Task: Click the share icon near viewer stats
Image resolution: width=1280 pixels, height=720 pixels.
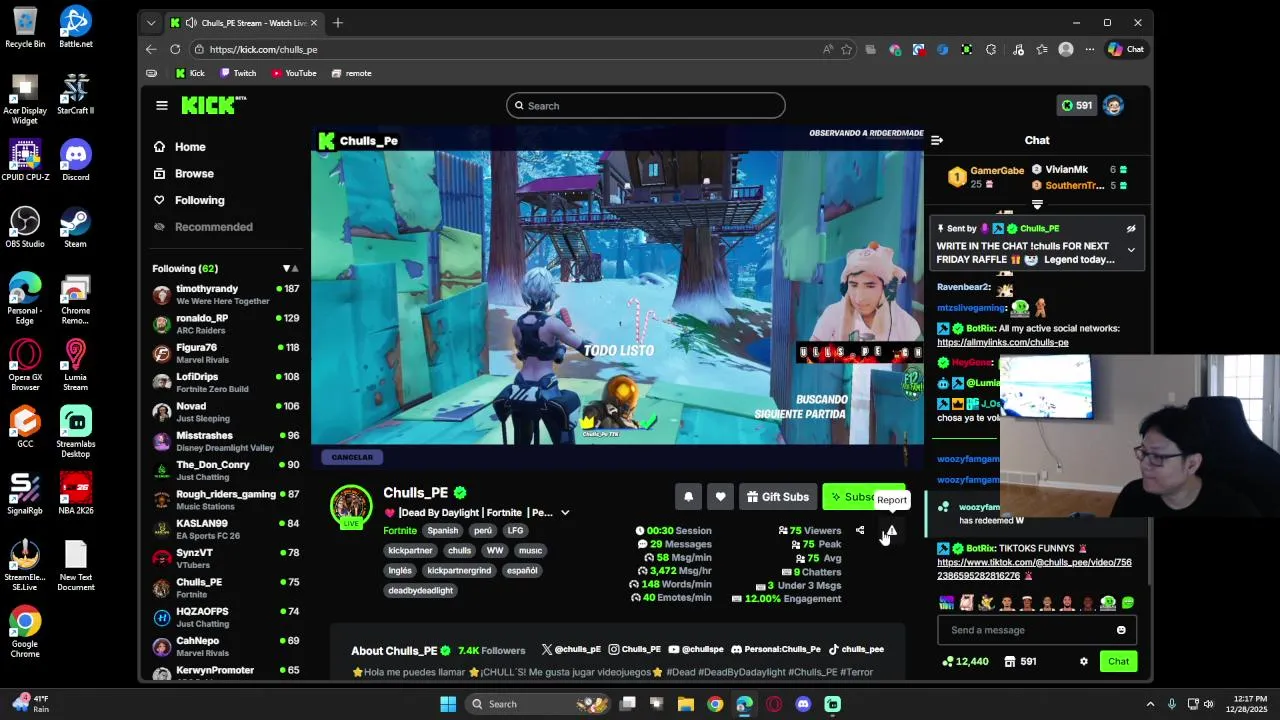Action: pyautogui.click(x=860, y=531)
